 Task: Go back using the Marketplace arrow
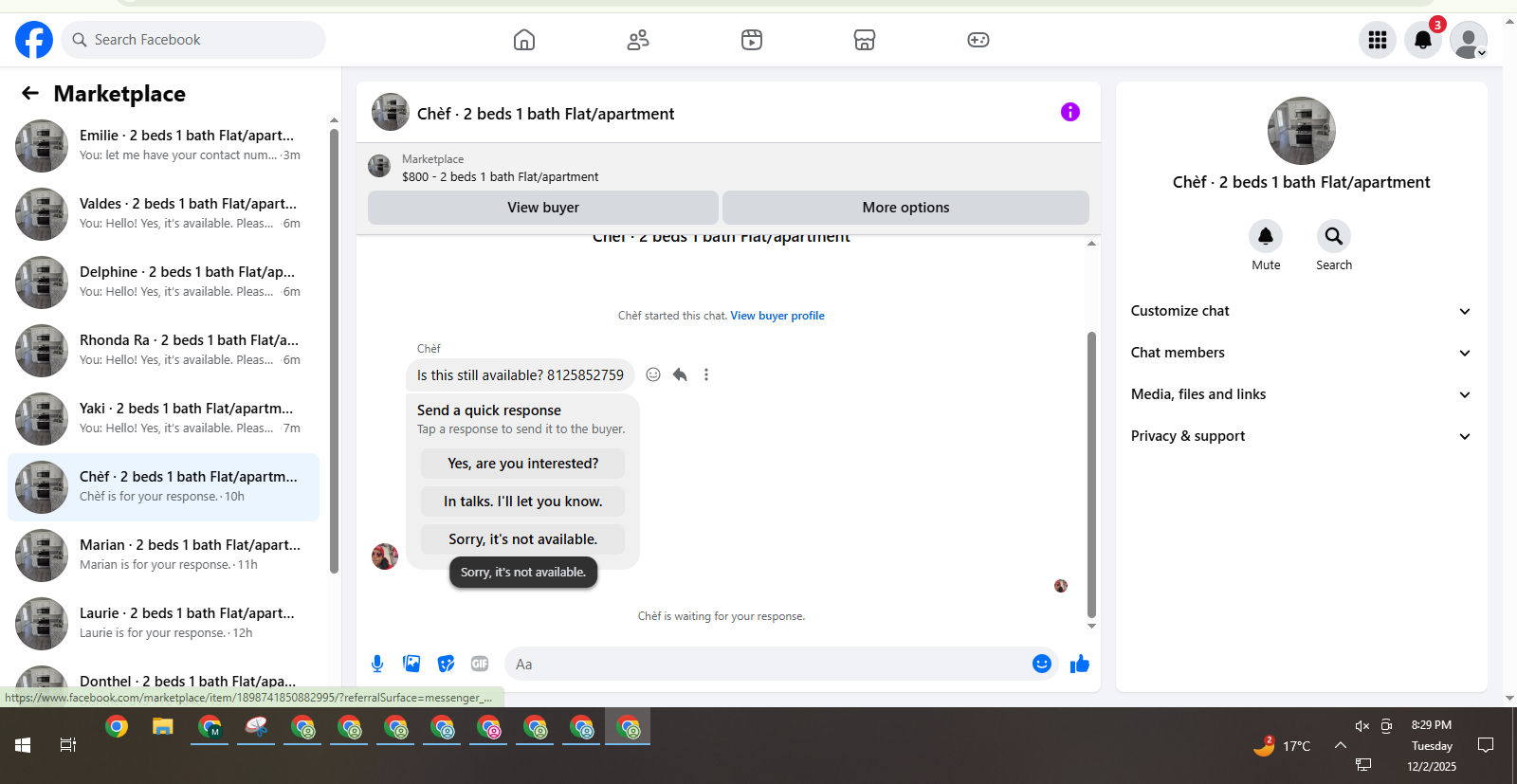click(x=30, y=93)
